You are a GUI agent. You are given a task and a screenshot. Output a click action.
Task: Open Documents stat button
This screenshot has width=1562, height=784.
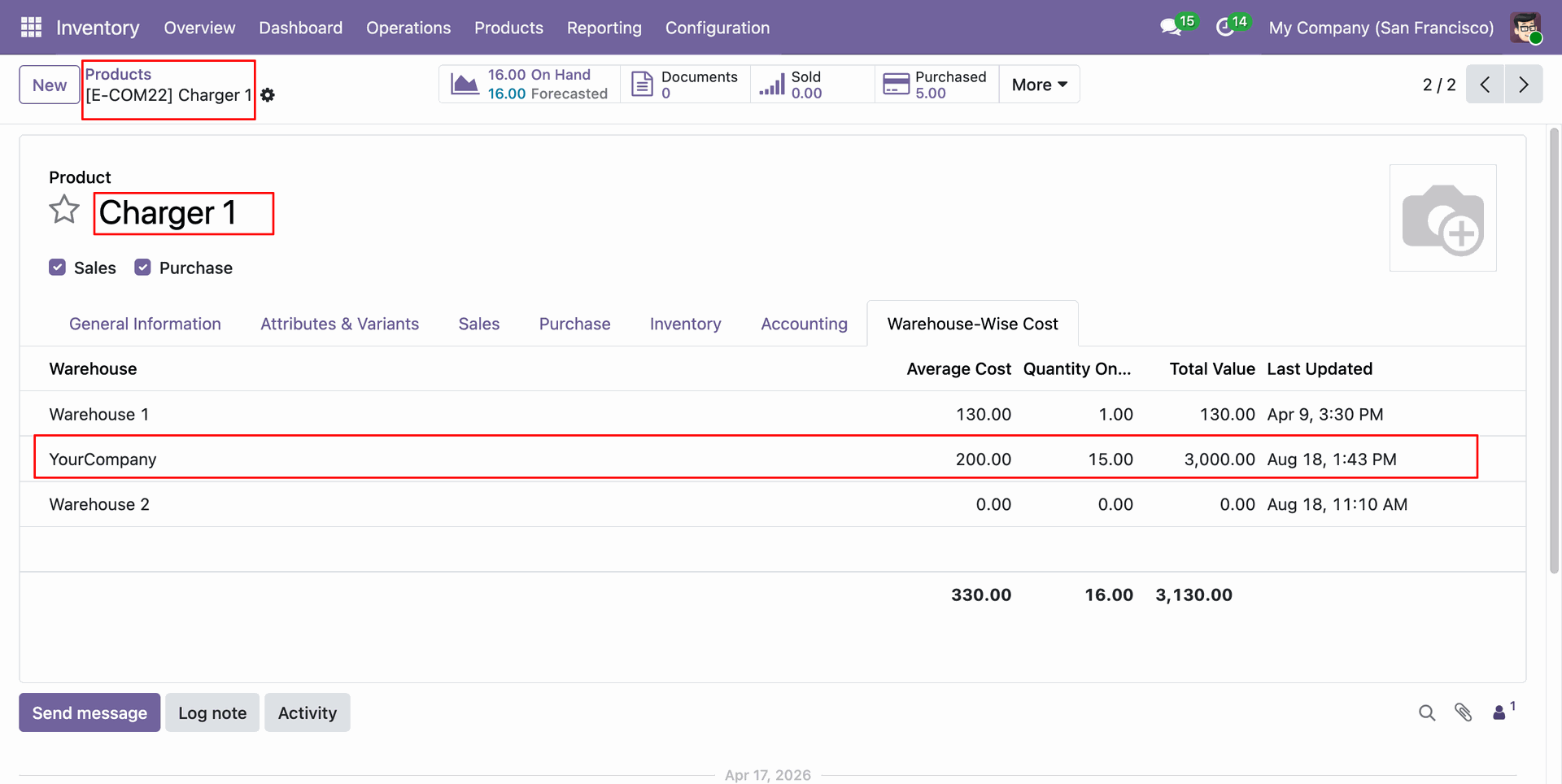click(x=685, y=85)
